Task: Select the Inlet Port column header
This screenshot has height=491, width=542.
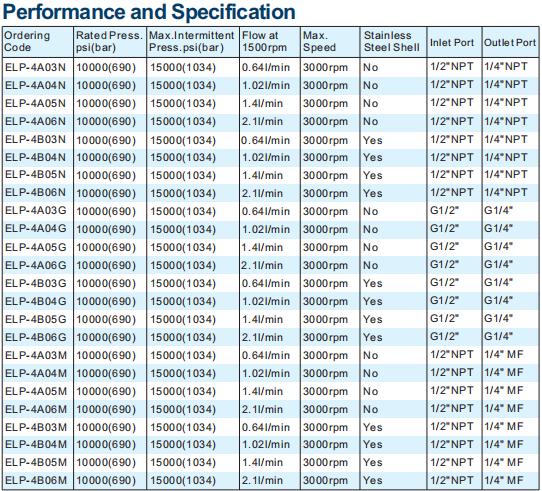Action: 452,43
